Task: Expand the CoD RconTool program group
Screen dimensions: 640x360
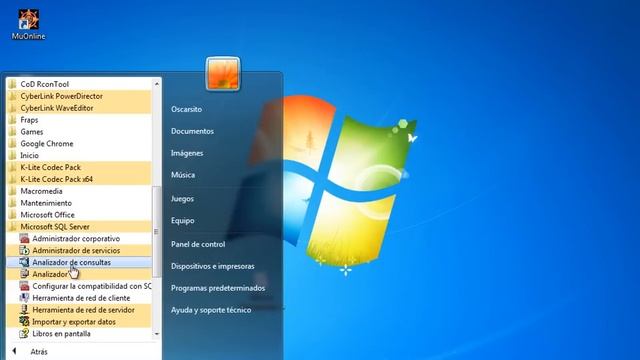Action: tap(79, 84)
